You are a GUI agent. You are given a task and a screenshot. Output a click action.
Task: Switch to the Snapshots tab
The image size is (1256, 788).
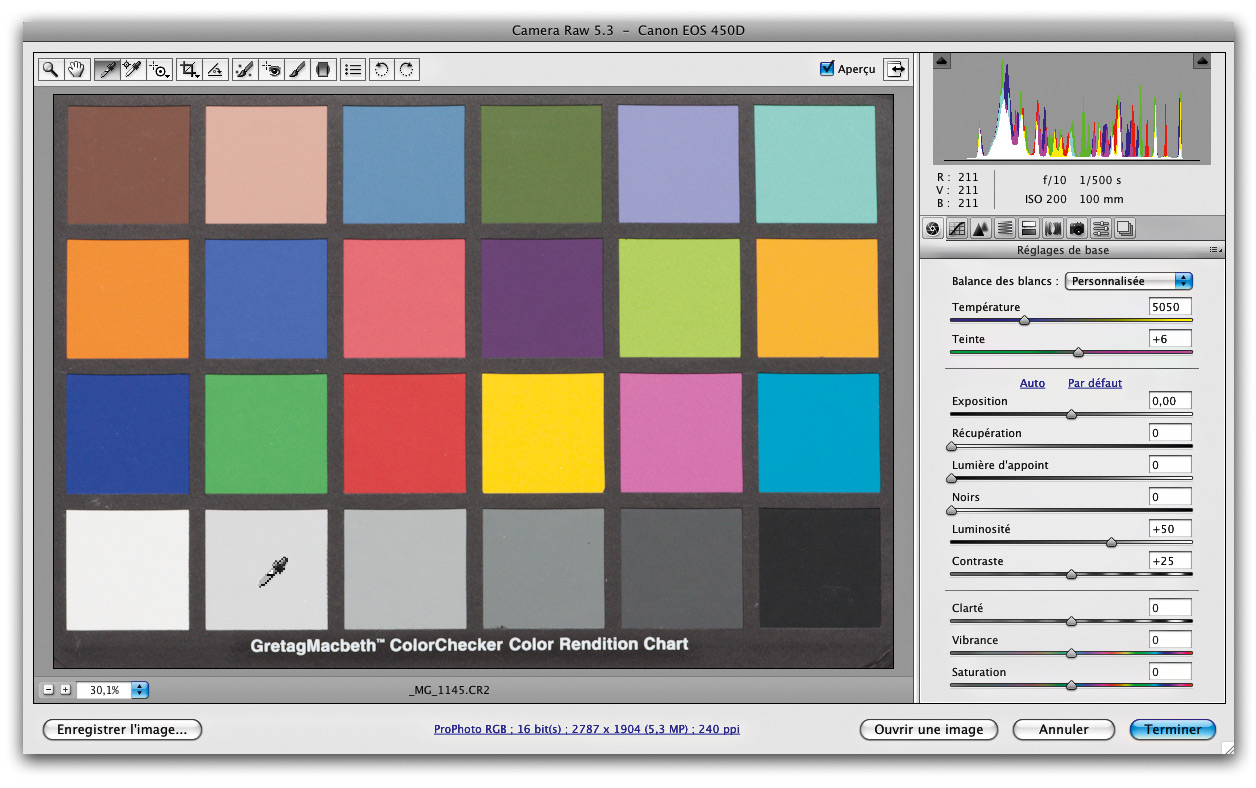[x=1125, y=229]
